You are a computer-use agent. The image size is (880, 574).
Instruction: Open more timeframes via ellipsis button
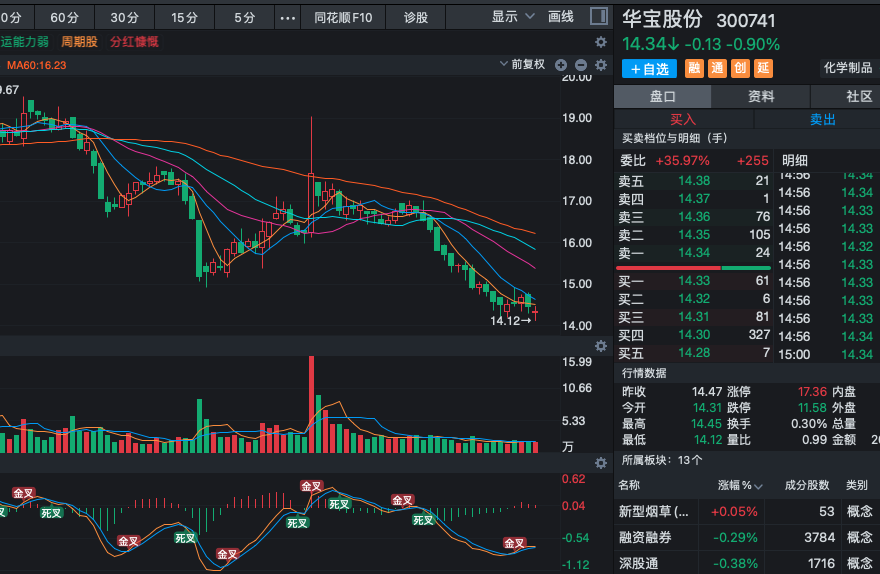pos(287,18)
